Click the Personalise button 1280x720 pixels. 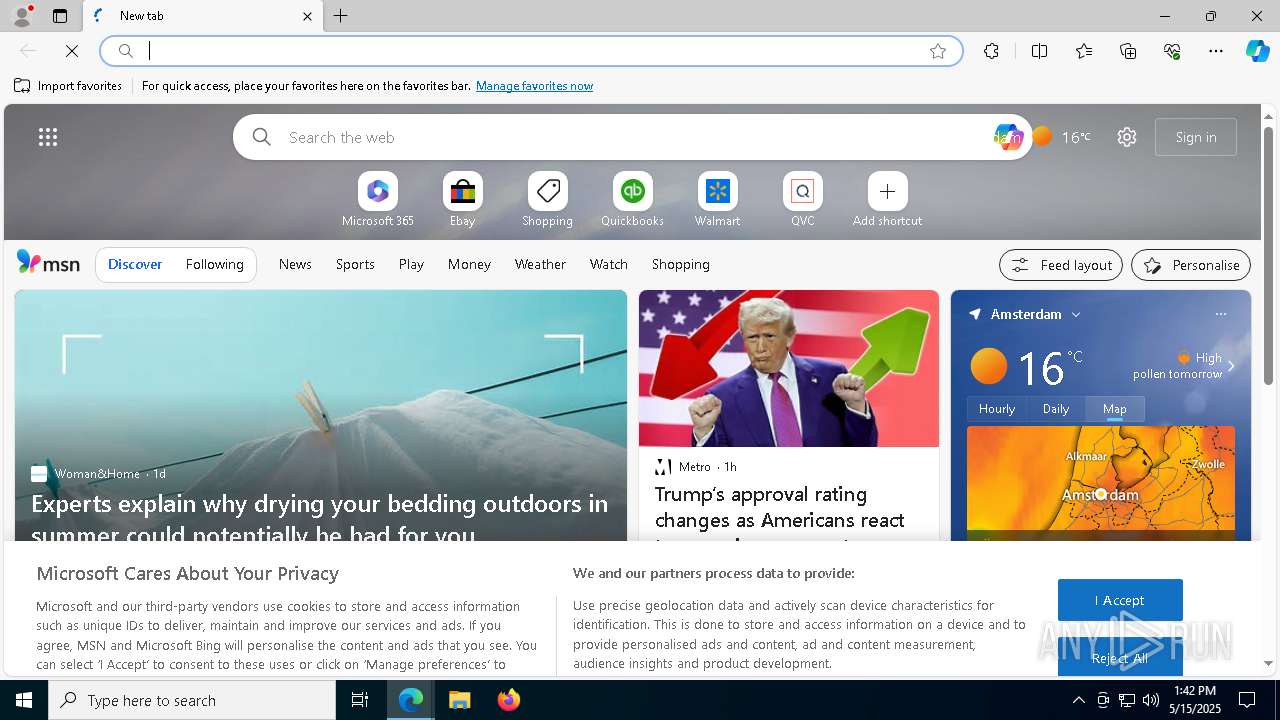click(1191, 265)
